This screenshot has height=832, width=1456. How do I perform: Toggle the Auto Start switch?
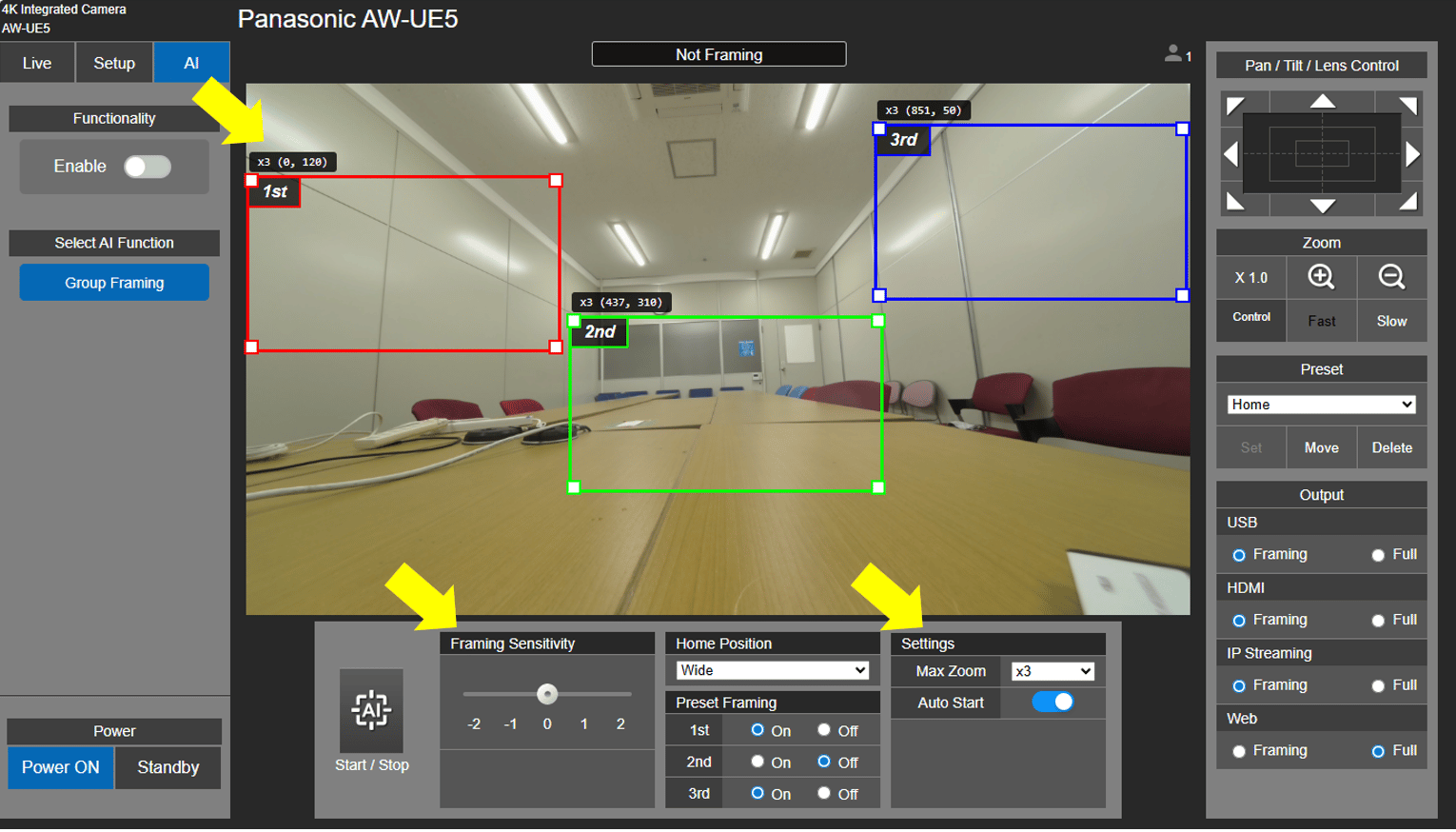click(x=1053, y=702)
